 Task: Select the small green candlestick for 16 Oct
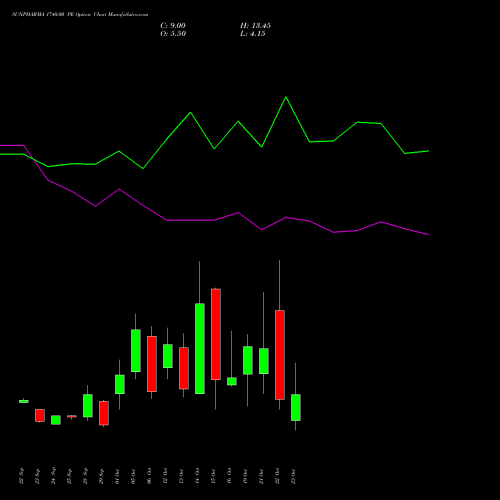(x=232, y=381)
